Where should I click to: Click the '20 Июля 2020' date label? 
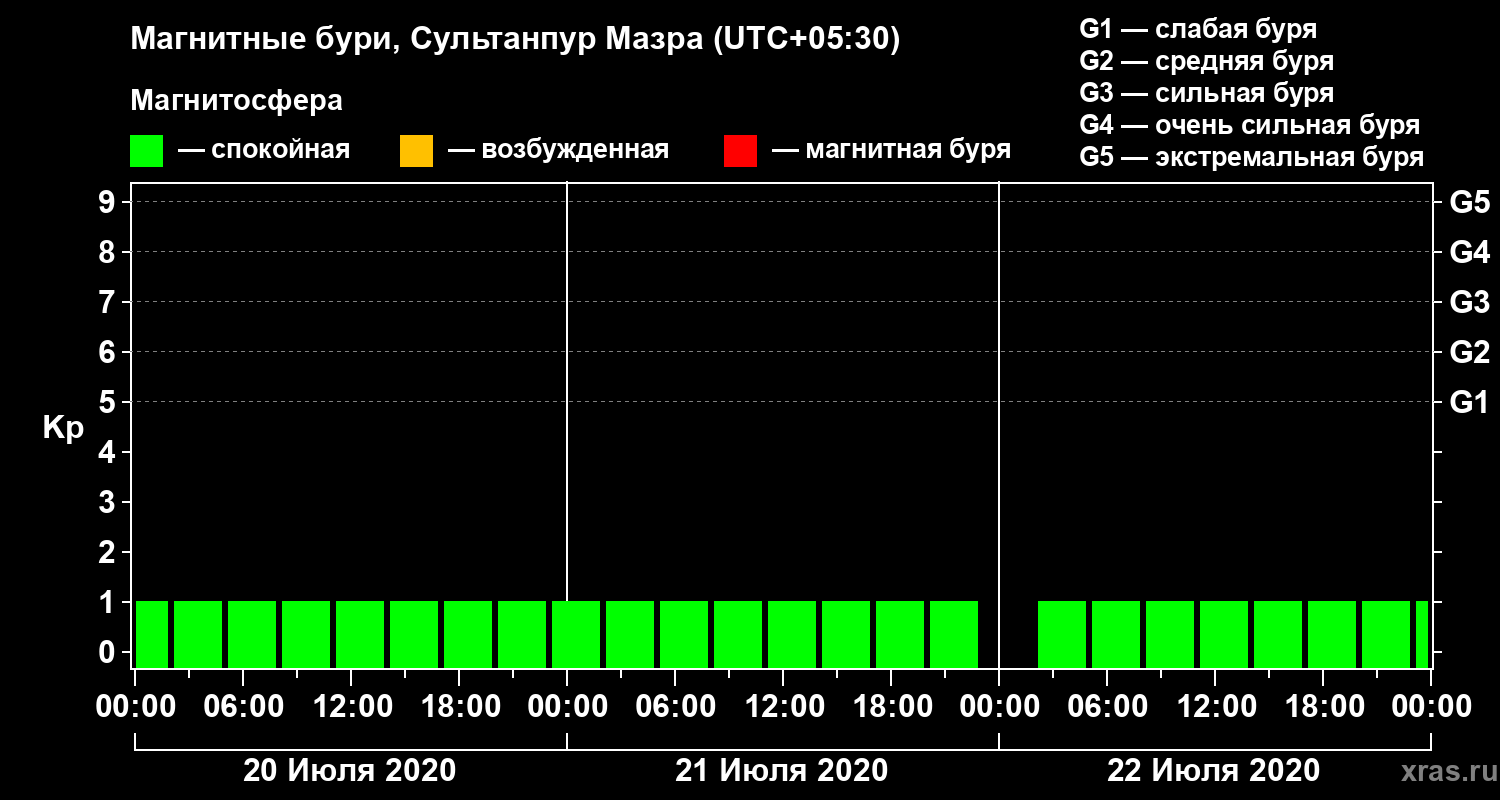(350, 771)
